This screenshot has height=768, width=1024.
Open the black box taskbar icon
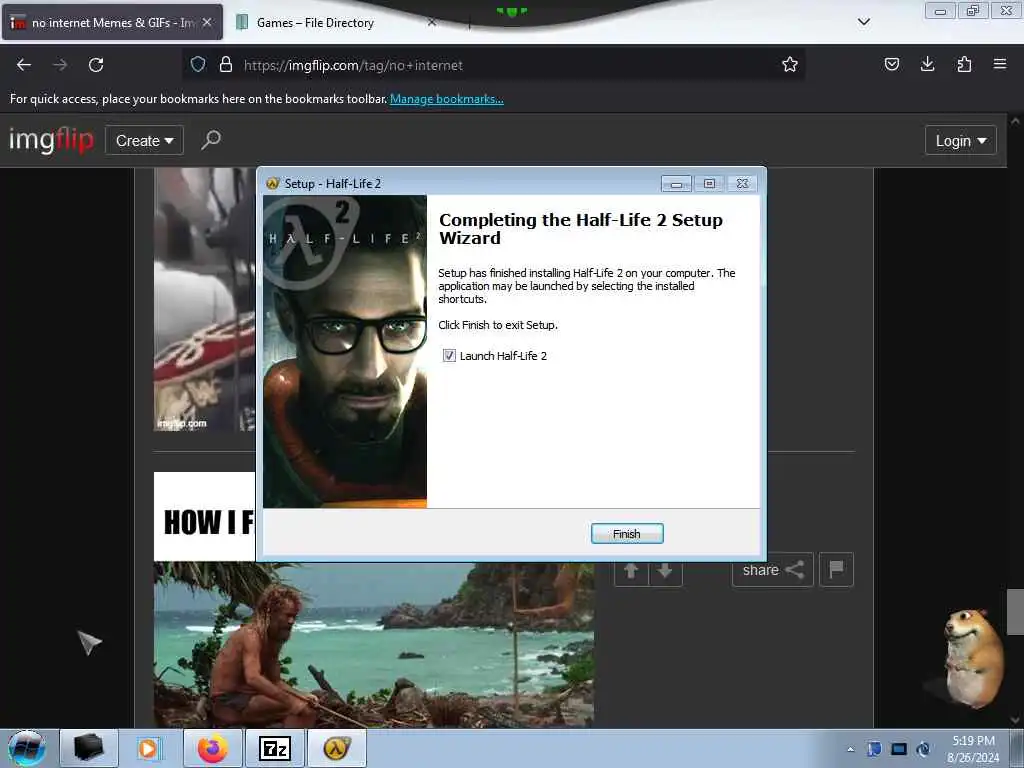point(89,748)
